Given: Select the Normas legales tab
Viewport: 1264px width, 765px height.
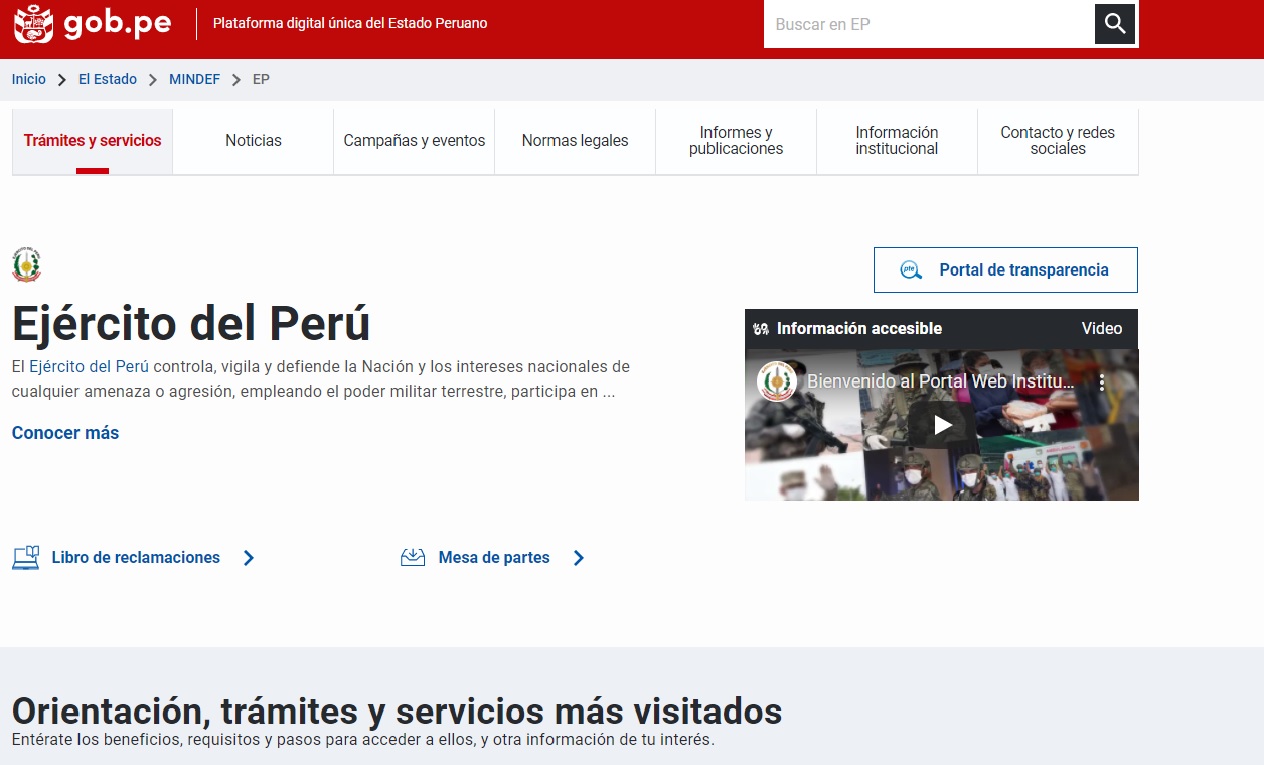Looking at the screenshot, I should coord(575,141).
